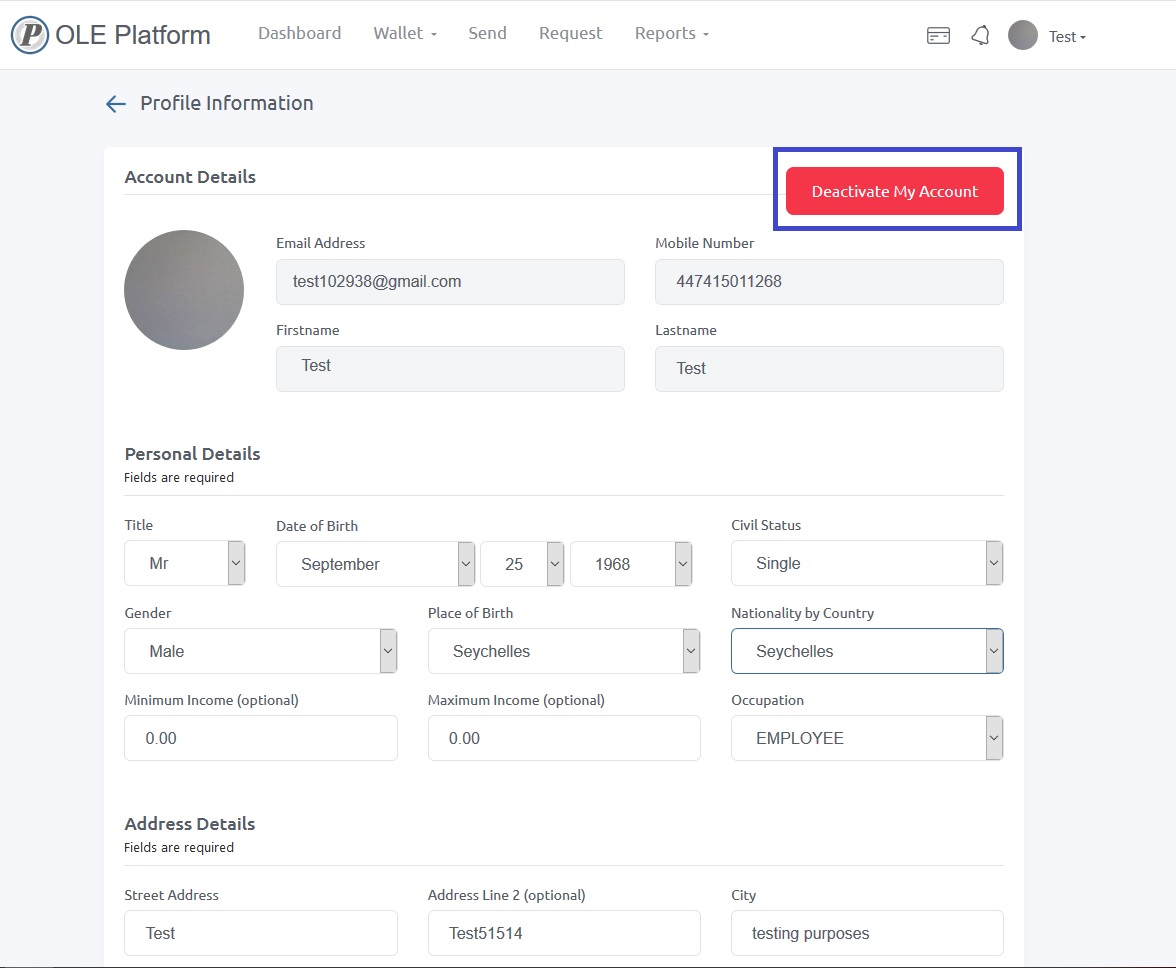The height and width of the screenshot is (968, 1176).
Task: Go back using the Profile Information arrow
Action: pyautogui.click(x=116, y=103)
